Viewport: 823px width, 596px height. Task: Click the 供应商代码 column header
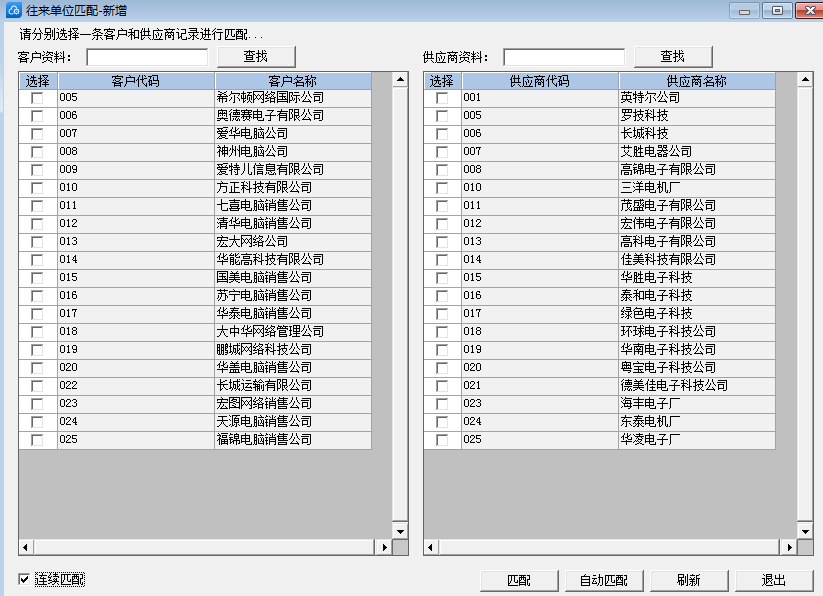[x=540, y=81]
